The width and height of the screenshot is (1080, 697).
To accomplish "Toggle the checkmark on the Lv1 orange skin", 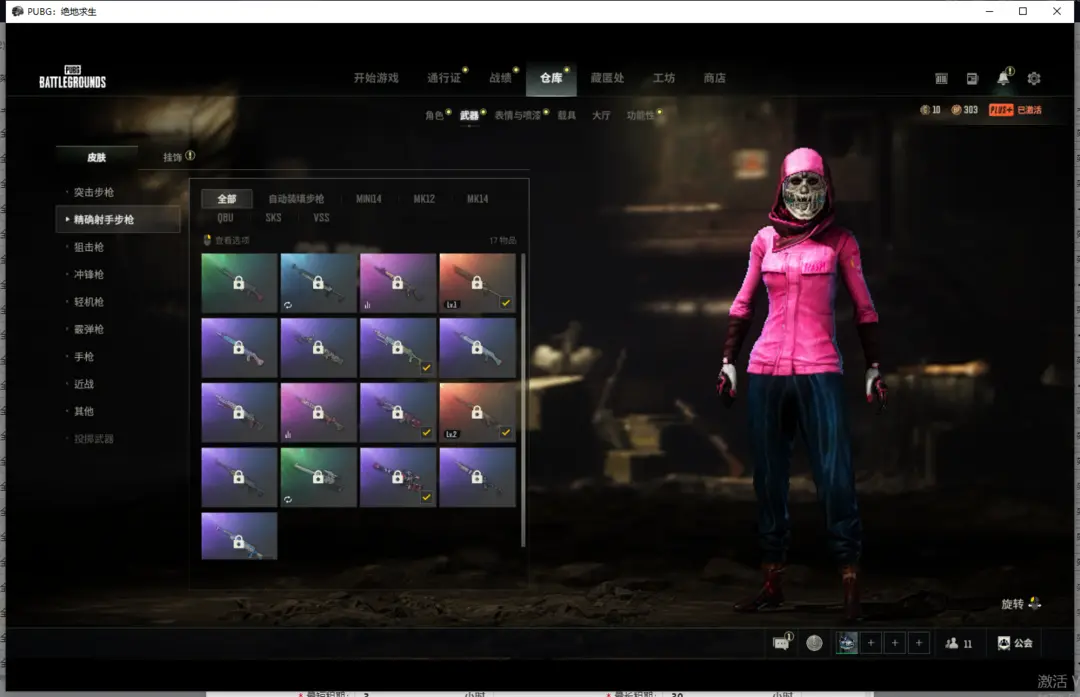I will coord(506,303).
